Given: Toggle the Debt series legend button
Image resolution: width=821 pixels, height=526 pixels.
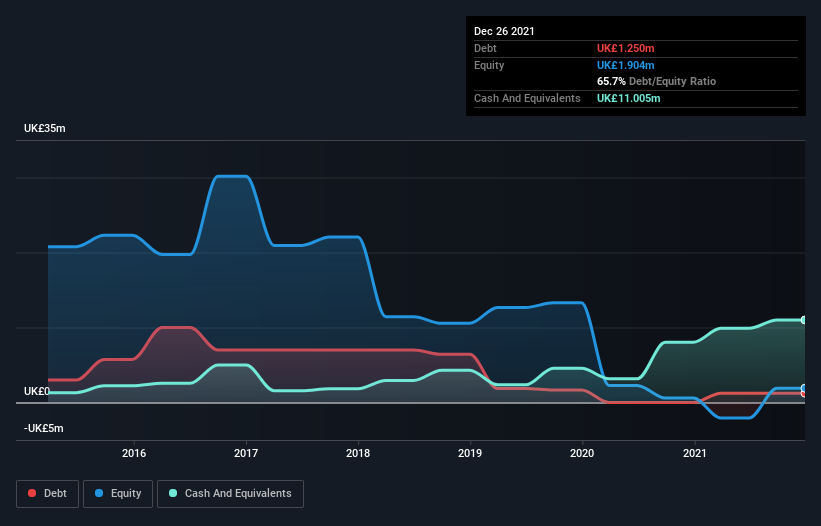Looking at the screenshot, I should coord(48,494).
